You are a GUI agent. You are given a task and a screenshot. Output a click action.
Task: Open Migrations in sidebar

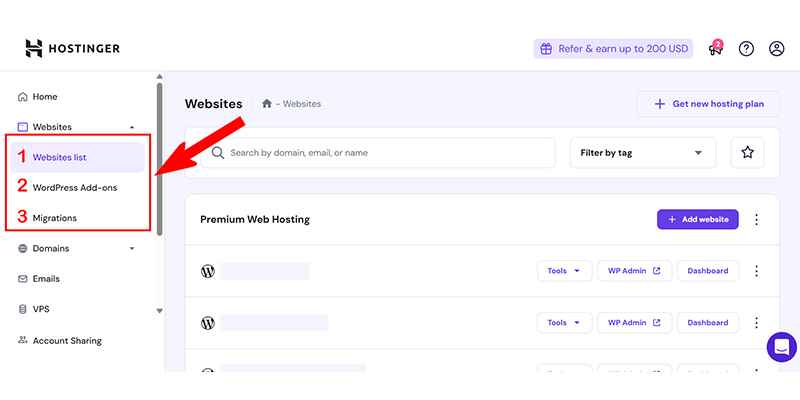(x=55, y=218)
